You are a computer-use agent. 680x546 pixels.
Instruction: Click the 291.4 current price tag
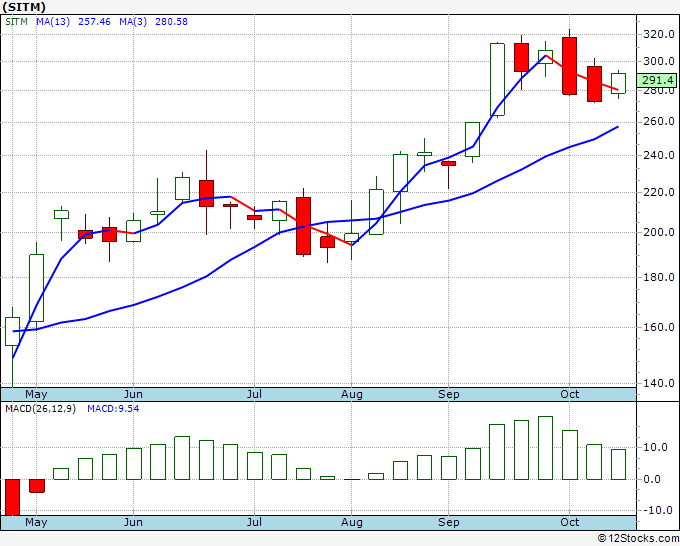pyautogui.click(x=657, y=80)
